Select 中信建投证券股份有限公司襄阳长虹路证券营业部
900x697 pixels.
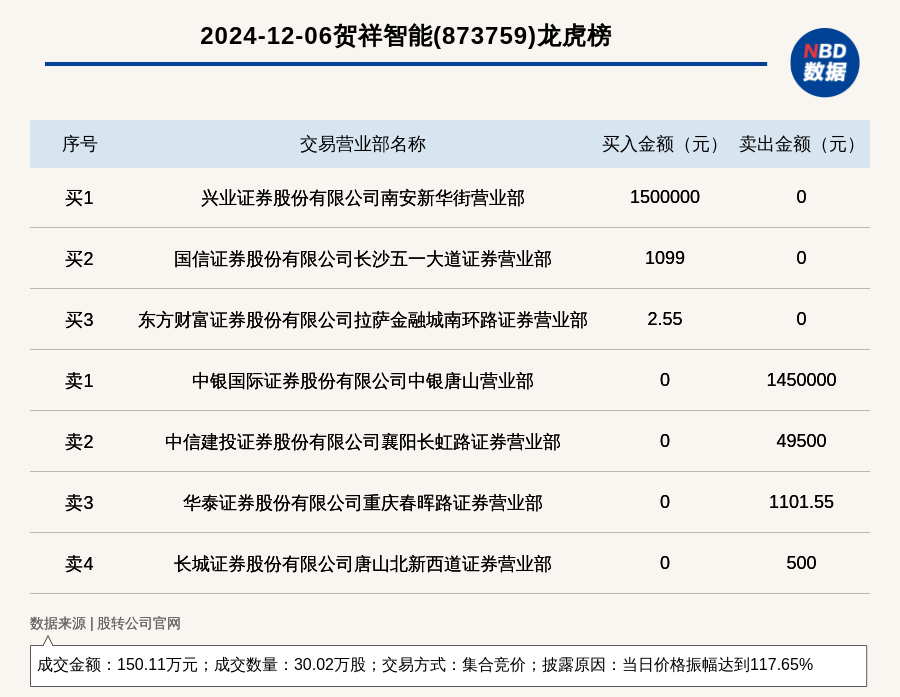click(363, 442)
